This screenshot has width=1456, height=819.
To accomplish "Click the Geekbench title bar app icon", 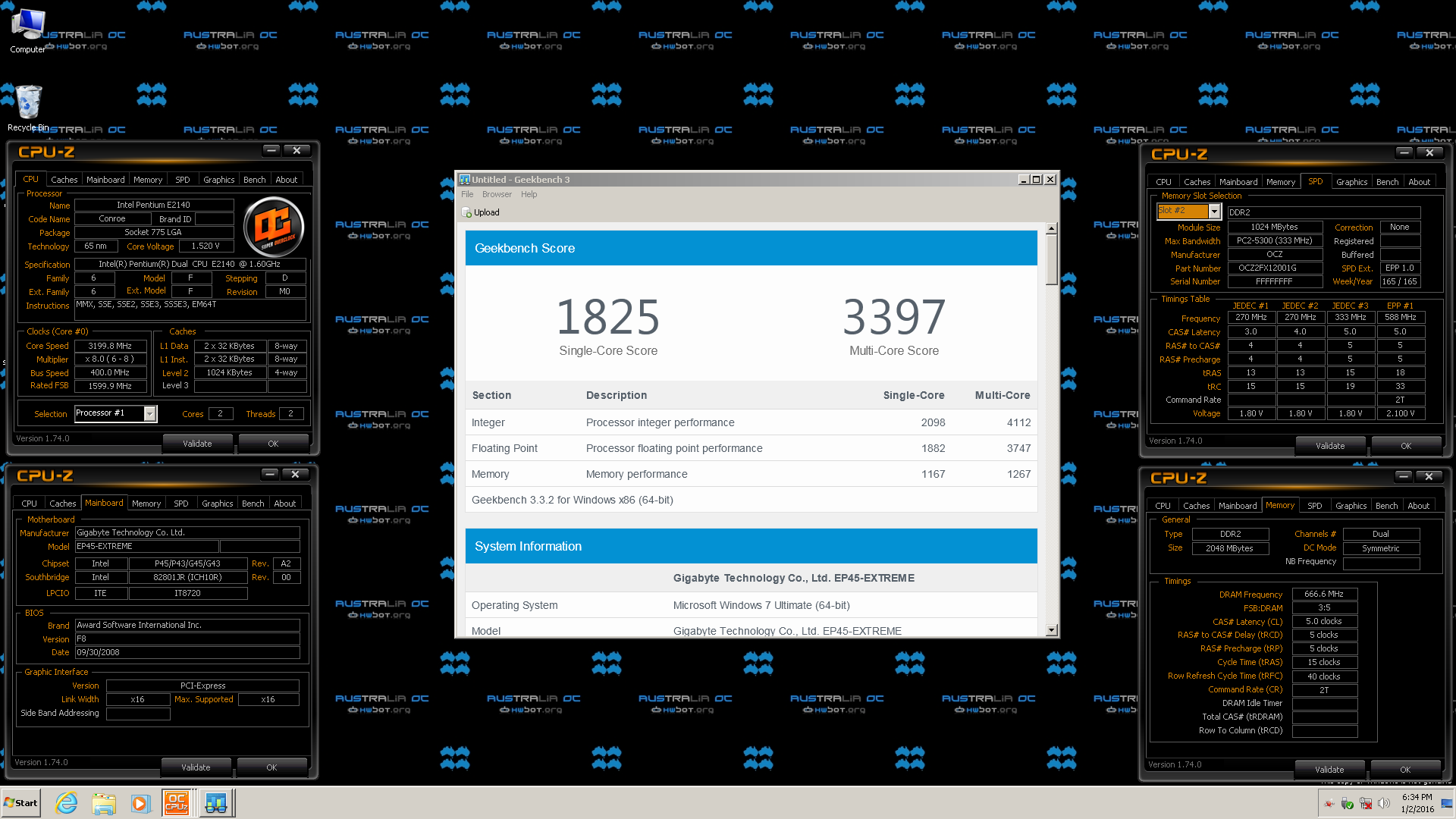I will (x=465, y=180).
